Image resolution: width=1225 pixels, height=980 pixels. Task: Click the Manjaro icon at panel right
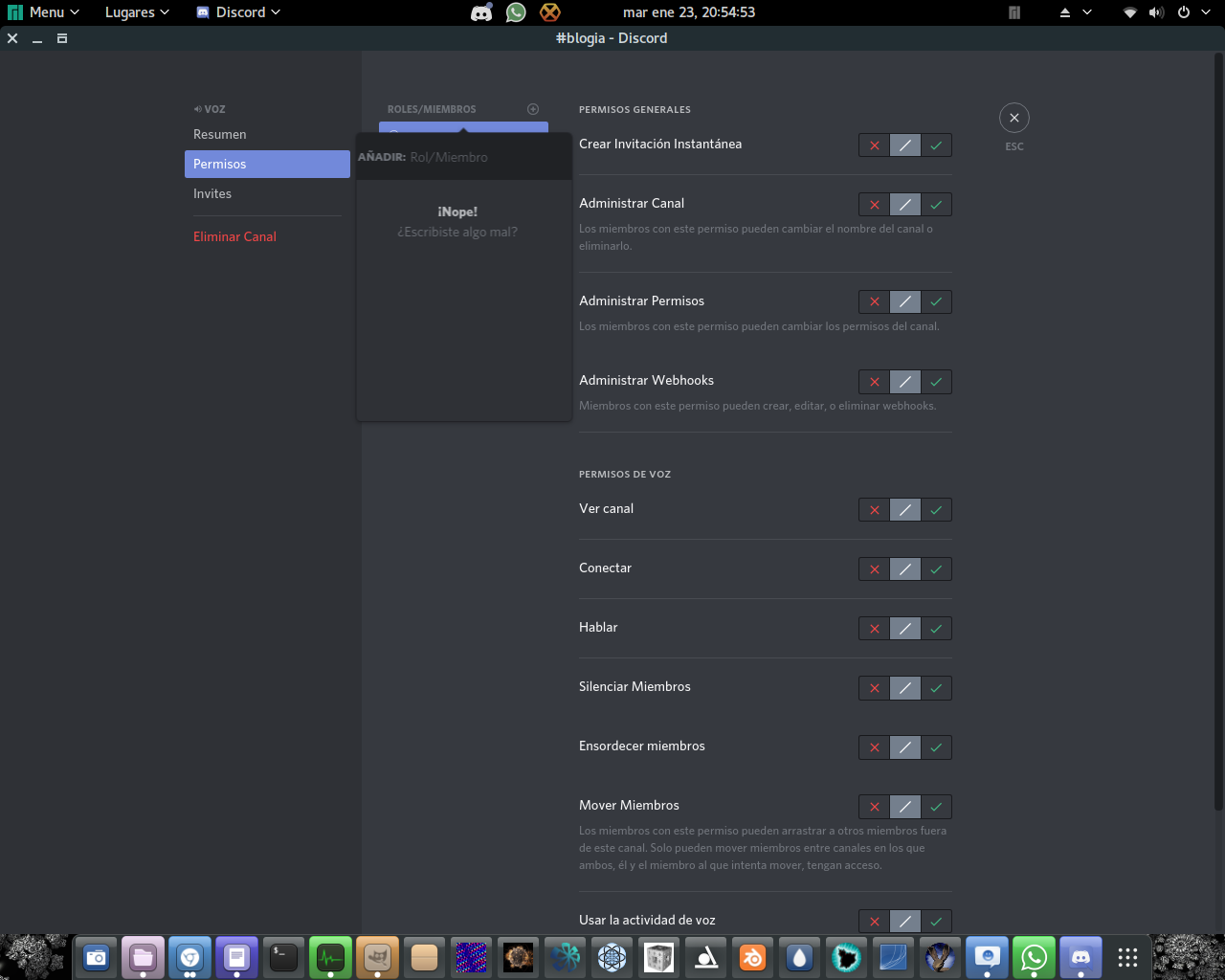click(x=1014, y=12)
